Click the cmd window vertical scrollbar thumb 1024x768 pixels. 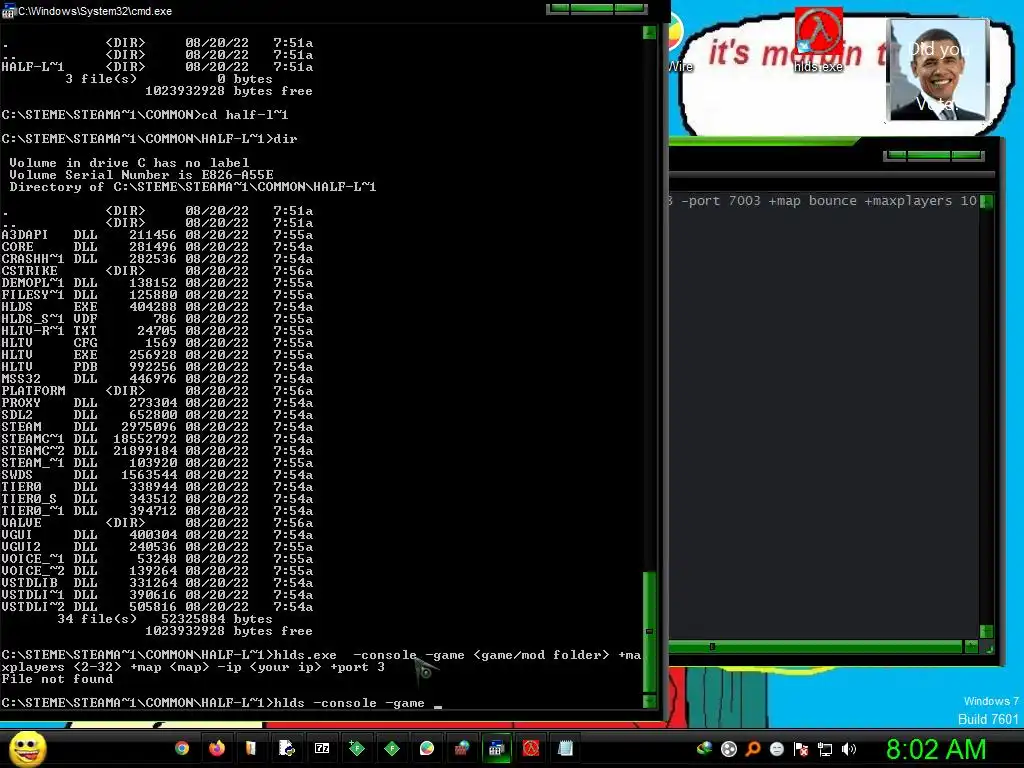pyautogui.click(x=649, y=632)
